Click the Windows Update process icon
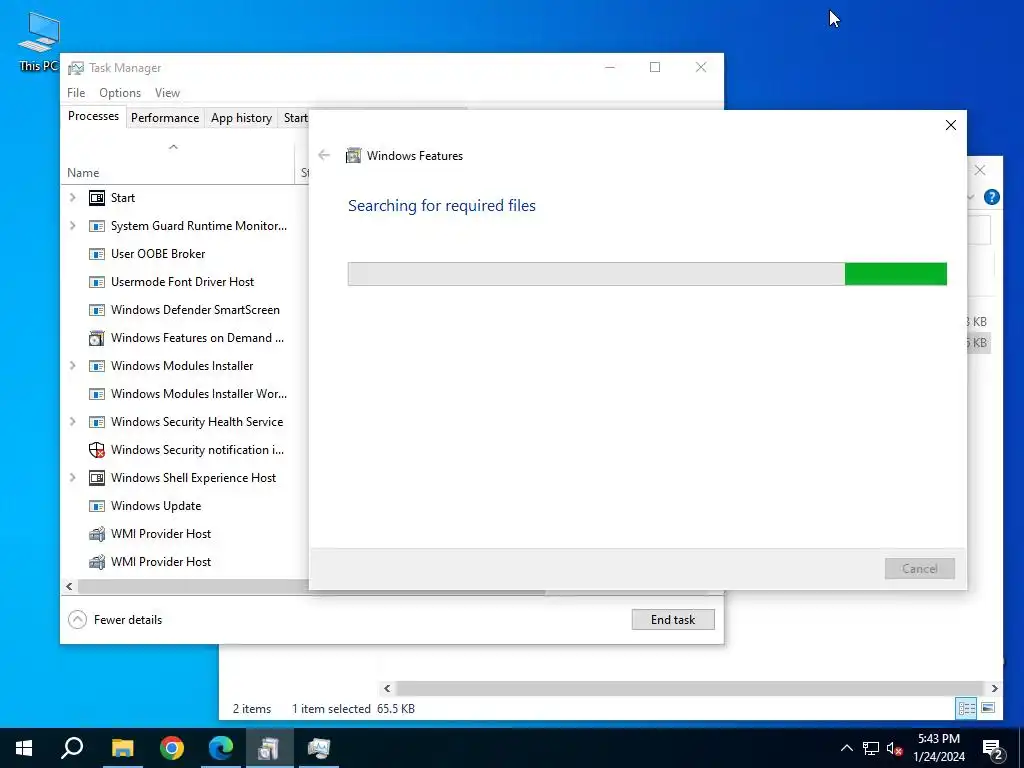 click(x=97, y=506)
